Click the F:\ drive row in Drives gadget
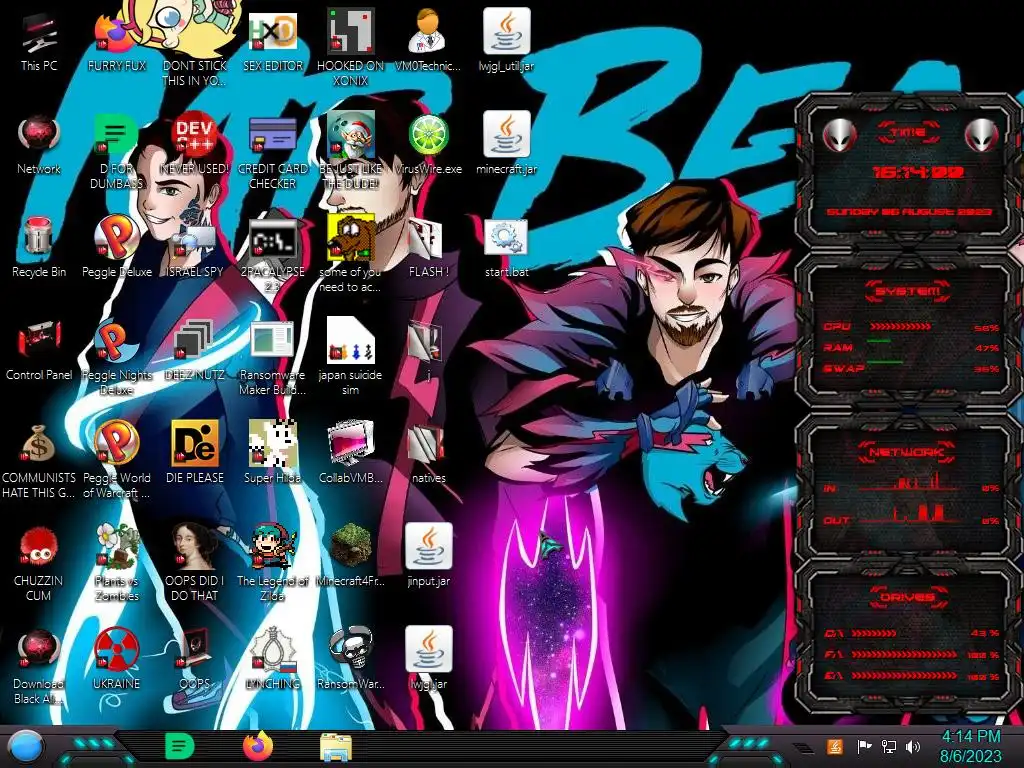Image resolution: width=1024 pixels, height=768 pixels. (x=911, y=654)
